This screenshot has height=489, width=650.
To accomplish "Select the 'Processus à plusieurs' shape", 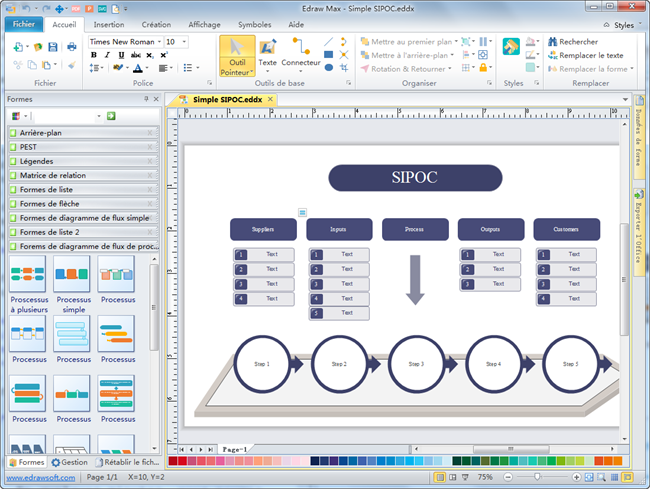I will [x=29, y=274].
